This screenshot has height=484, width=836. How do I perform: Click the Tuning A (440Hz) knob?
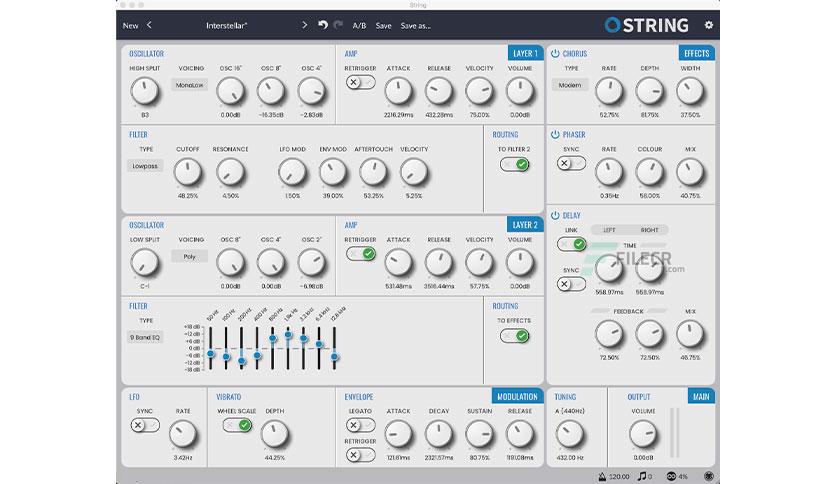coord(569,434)
